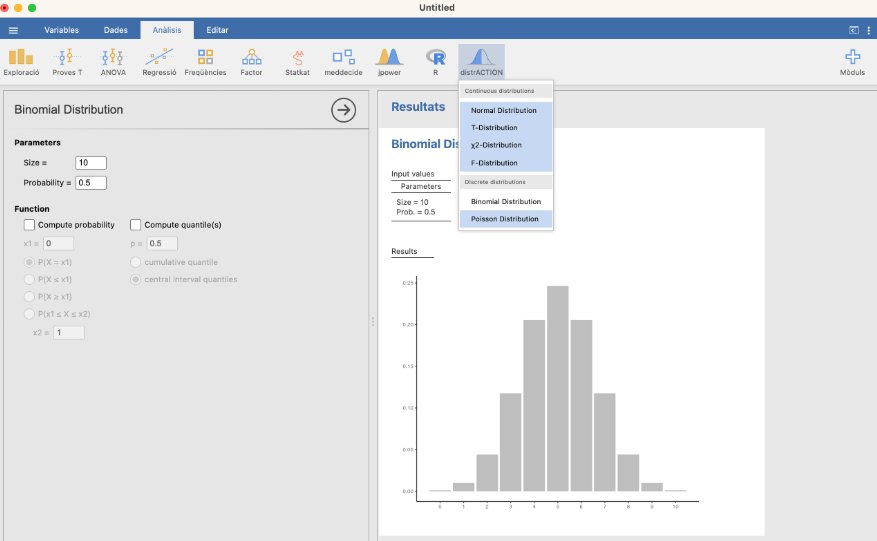This screenshot has width=877, height=541.
Task: Open the Mòduls plus icon
Action: coord(852,62)
